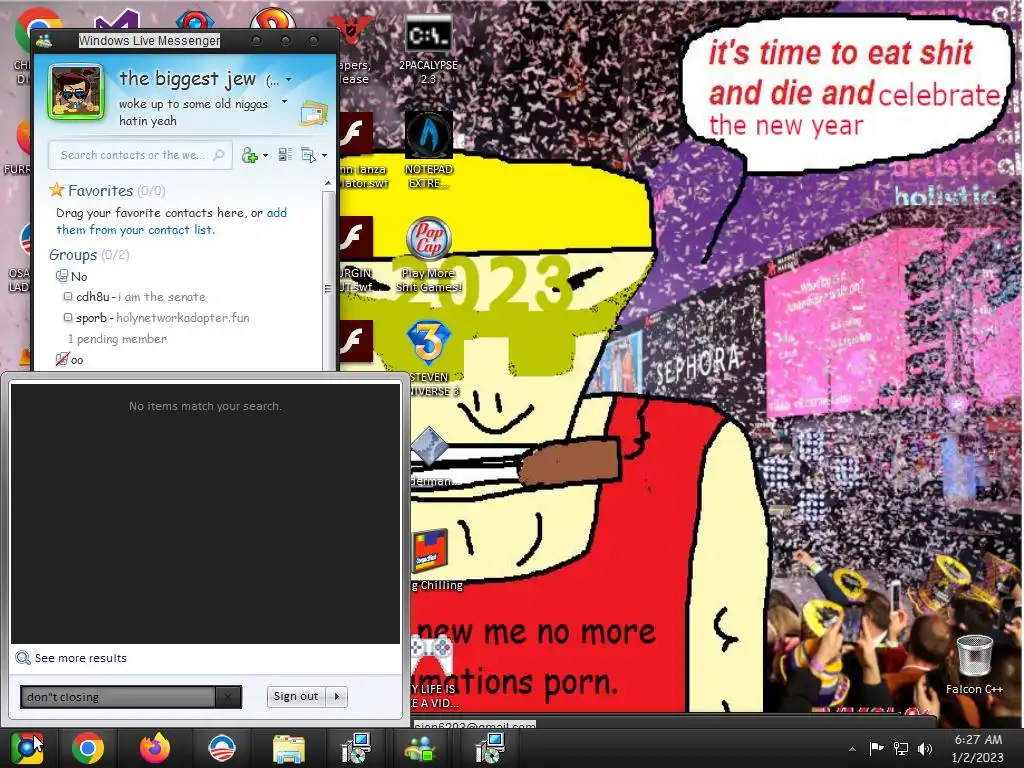This screenshot has height=768, width=1024.
Task: Click the Add a contact icon
Action: click(249, 155)
